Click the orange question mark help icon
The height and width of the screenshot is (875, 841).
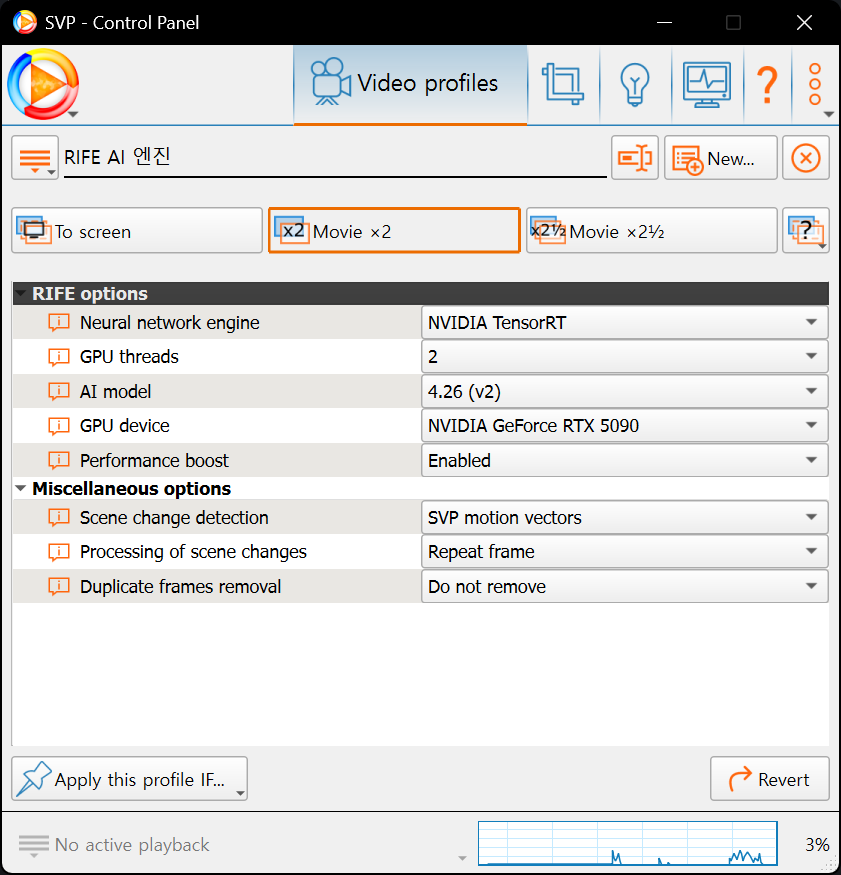[767, 84]
